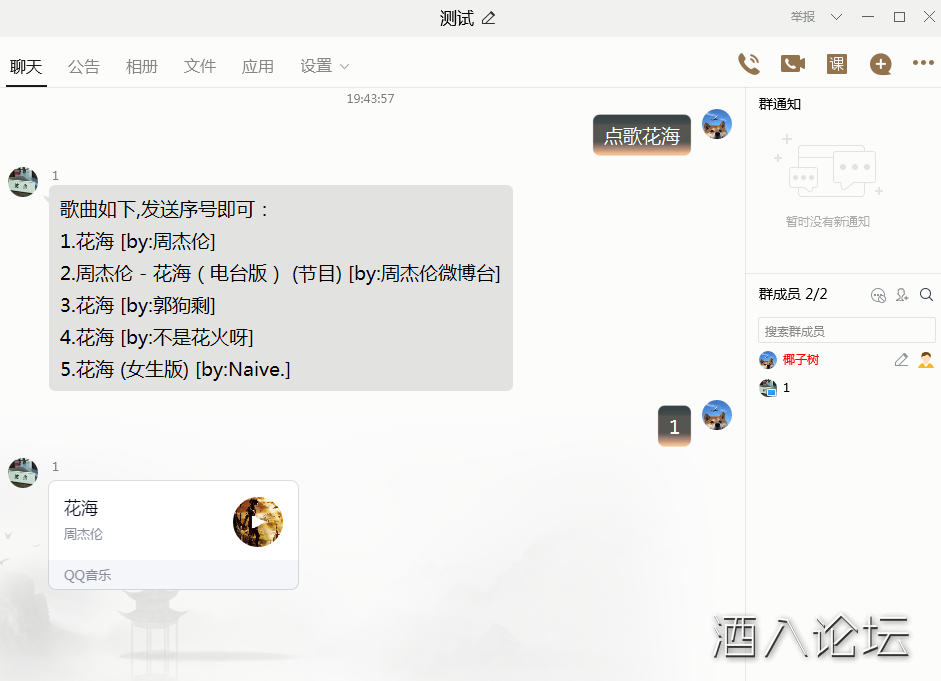
Task: Play the 花海 song card
Action: [x=258, y=521]
